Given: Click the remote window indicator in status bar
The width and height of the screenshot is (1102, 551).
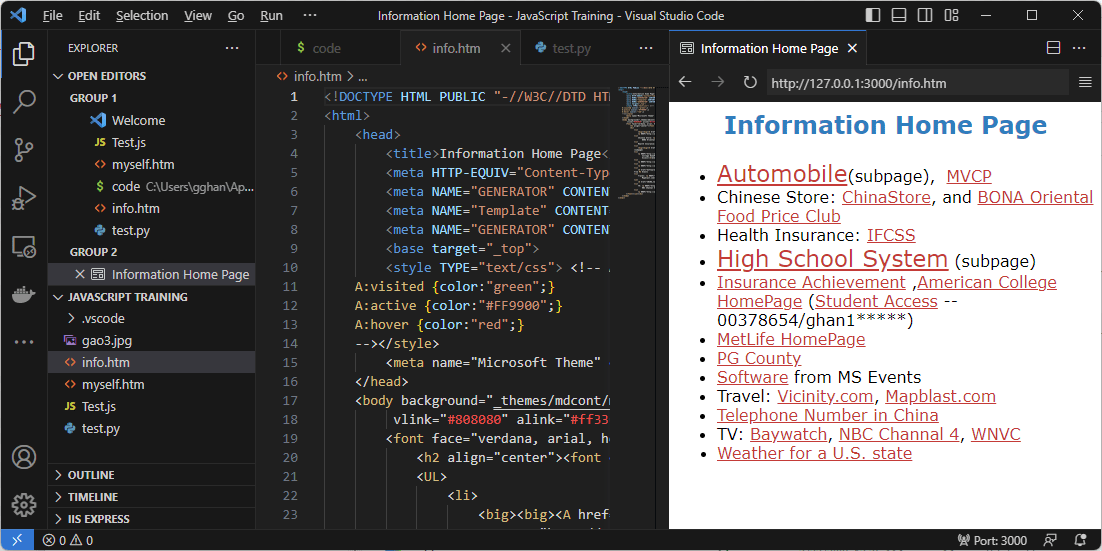Looking at the screenshot, I should coord(17,540).
